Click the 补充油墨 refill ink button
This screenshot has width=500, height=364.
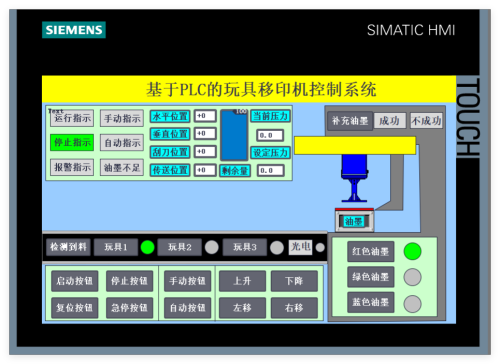click(x=350, y=121)
